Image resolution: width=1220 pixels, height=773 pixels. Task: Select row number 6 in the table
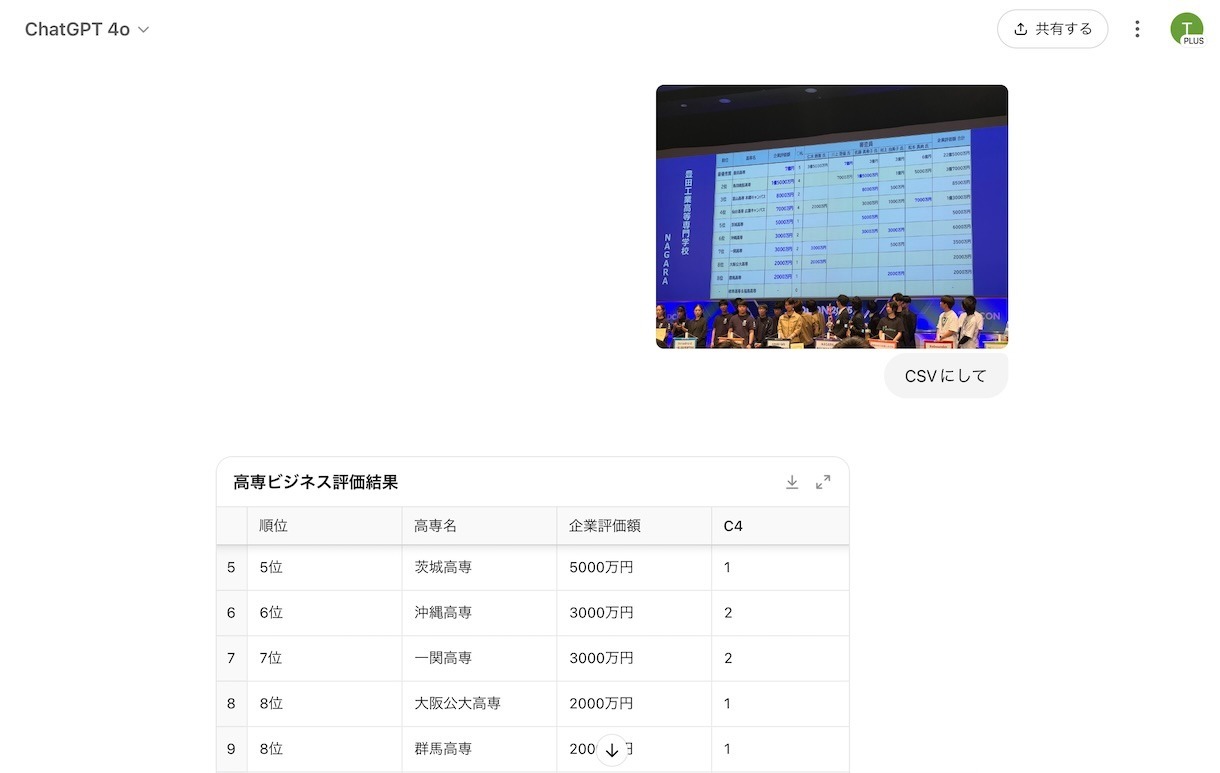tap(231, 612)
